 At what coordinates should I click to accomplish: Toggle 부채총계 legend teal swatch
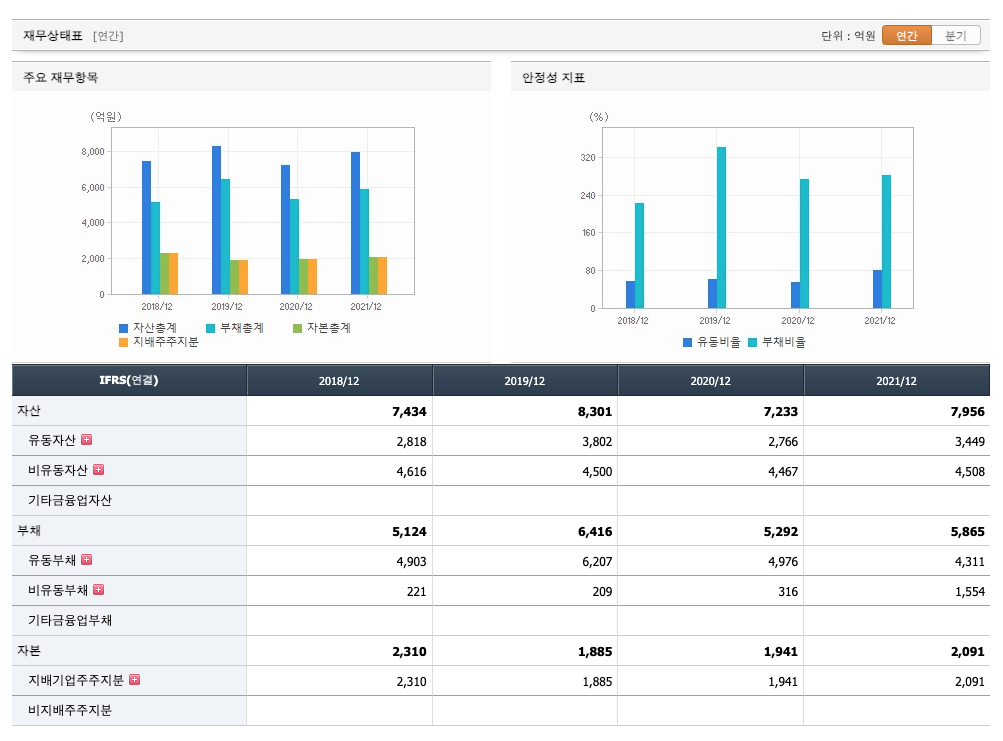click(x=210, y=328)
